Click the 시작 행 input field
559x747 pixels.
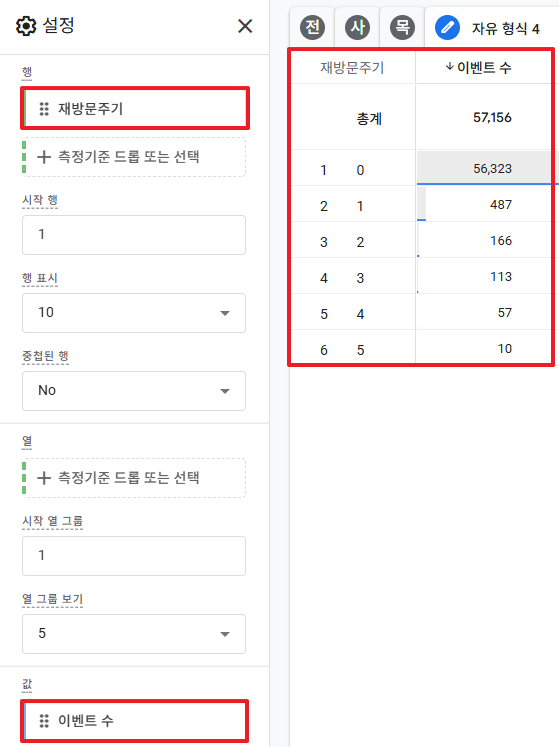tap(134, 235)
